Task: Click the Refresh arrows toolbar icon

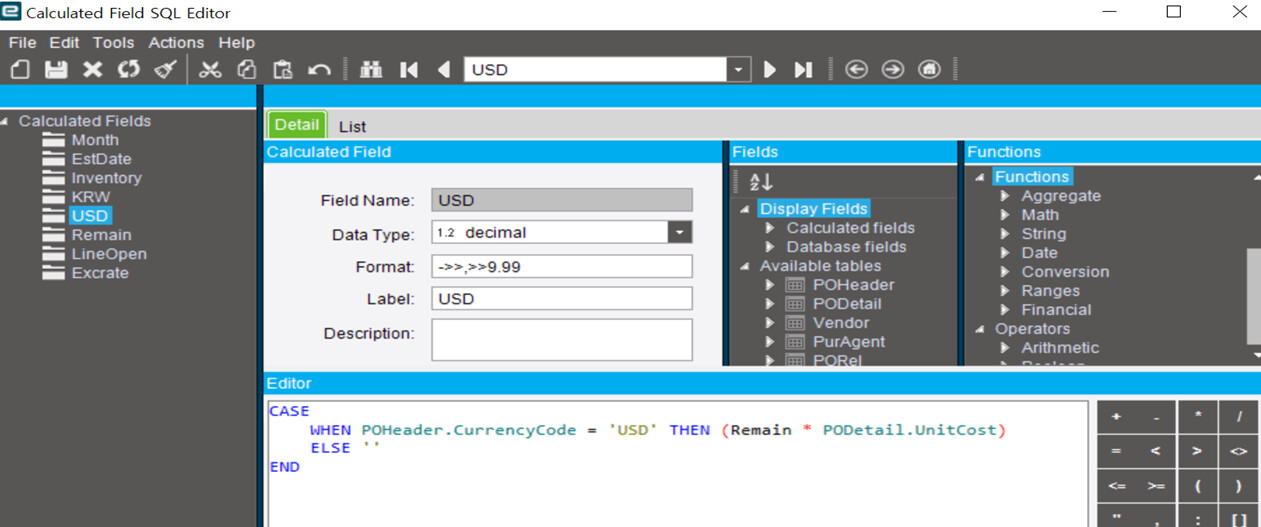Action: coord(129,70)
